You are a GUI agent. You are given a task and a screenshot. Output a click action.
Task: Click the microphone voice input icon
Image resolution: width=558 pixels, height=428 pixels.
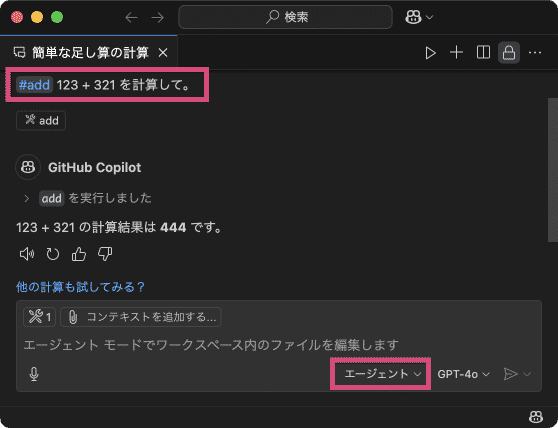pos(34,374)
